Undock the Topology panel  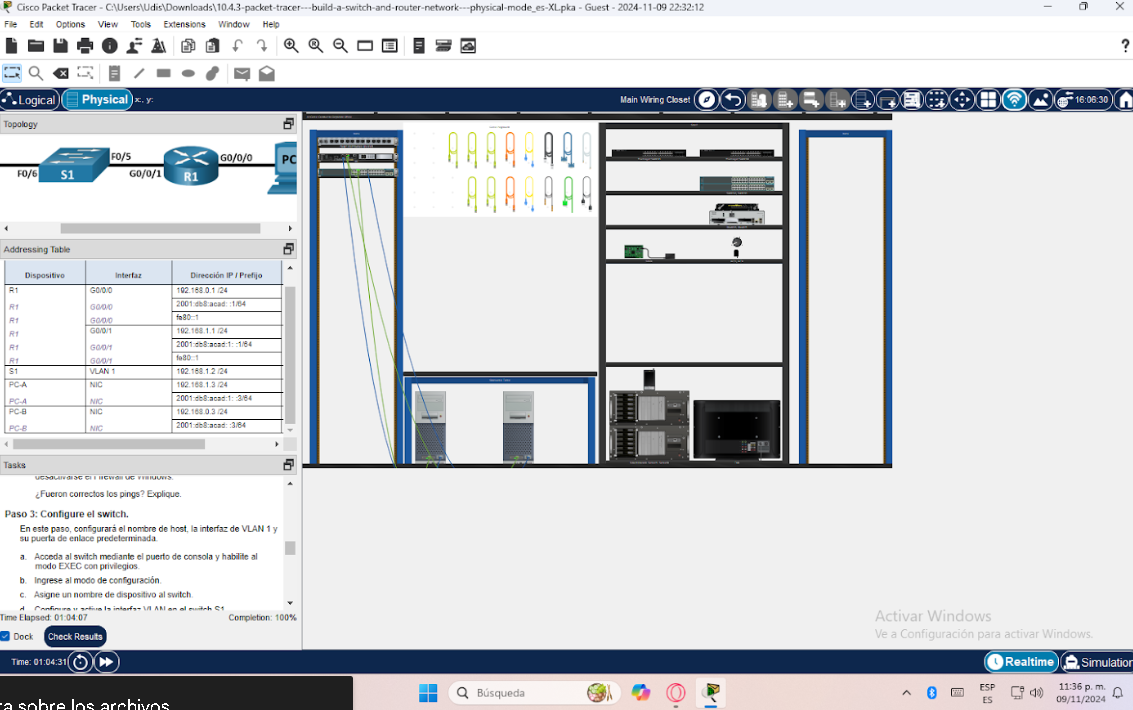[288, 124]
